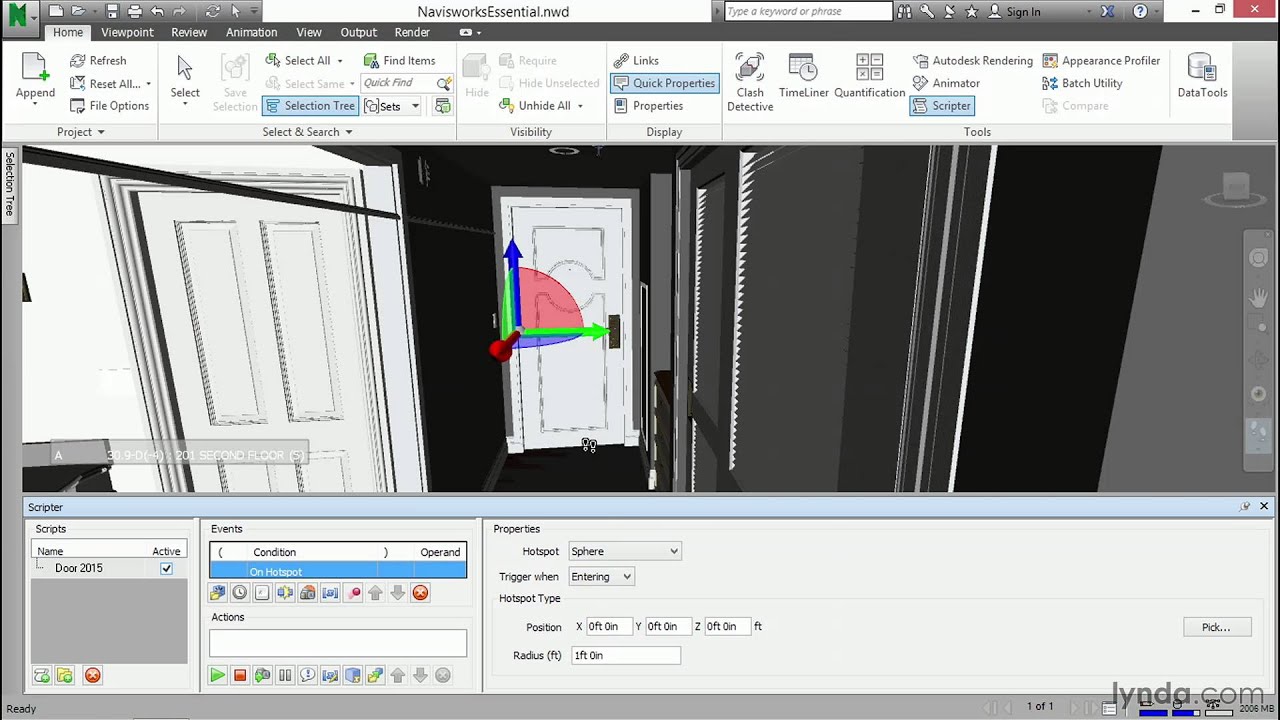The width and height of the screenshot is (1280, 720).
Task: Toggle the Links display
Action: pyautogui.click(x=636, y=60)
